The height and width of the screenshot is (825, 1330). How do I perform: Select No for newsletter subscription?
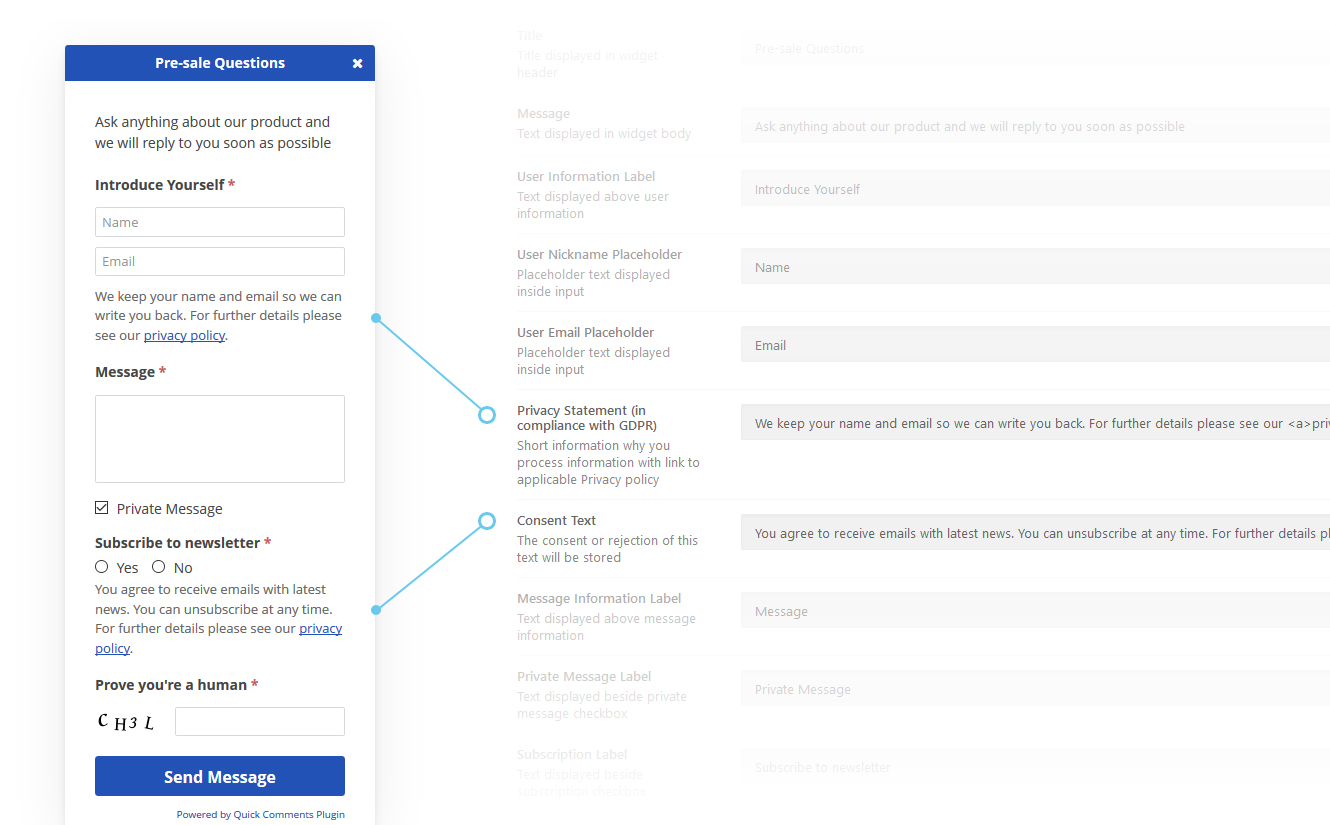(159, 567)
